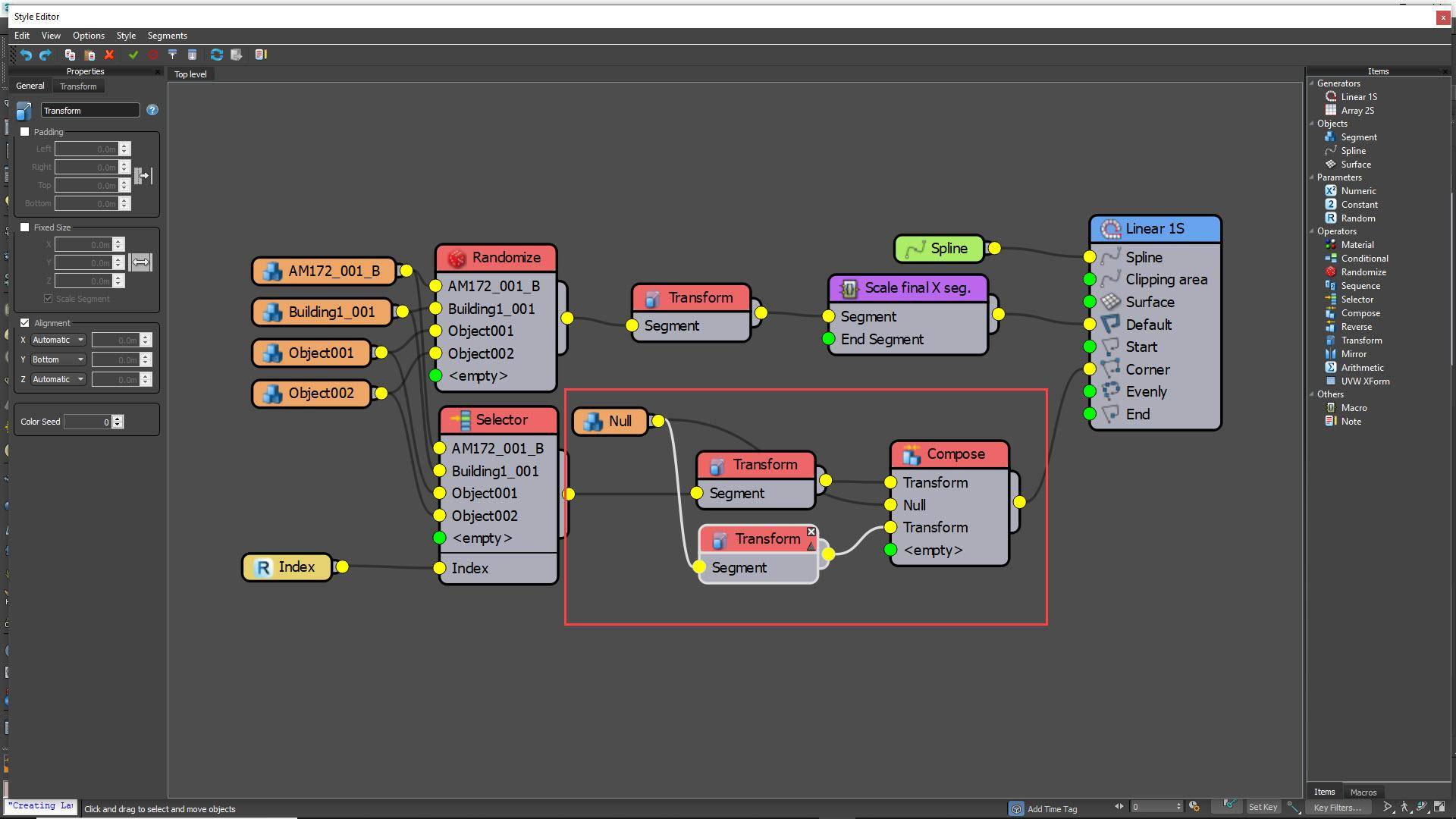This screenshot has width=1456, height=819.
Task: Click the green checkmark validate icon
Action: 134,55
